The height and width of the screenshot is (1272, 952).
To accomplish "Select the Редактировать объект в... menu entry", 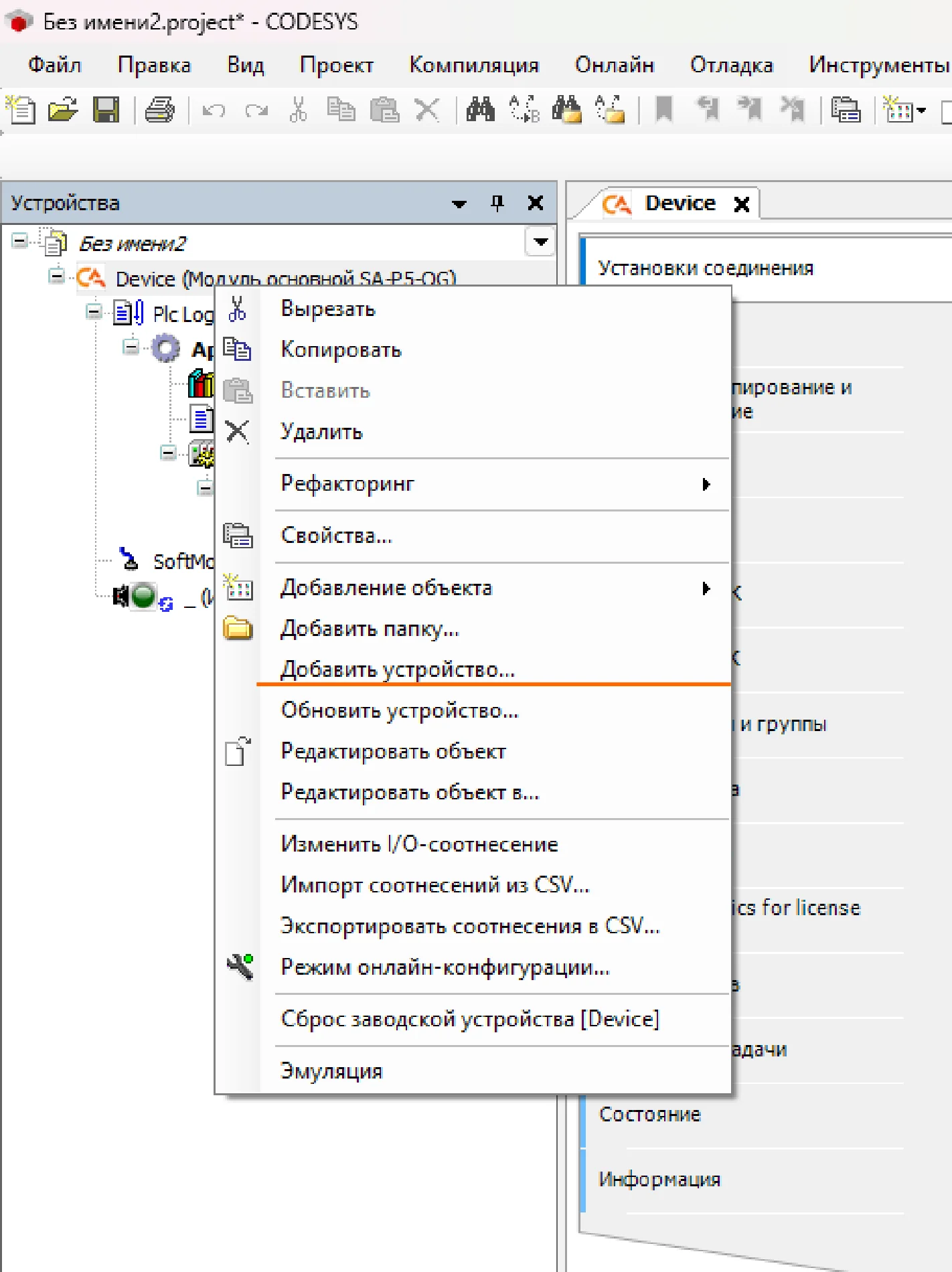I will [x=472, y=793].
